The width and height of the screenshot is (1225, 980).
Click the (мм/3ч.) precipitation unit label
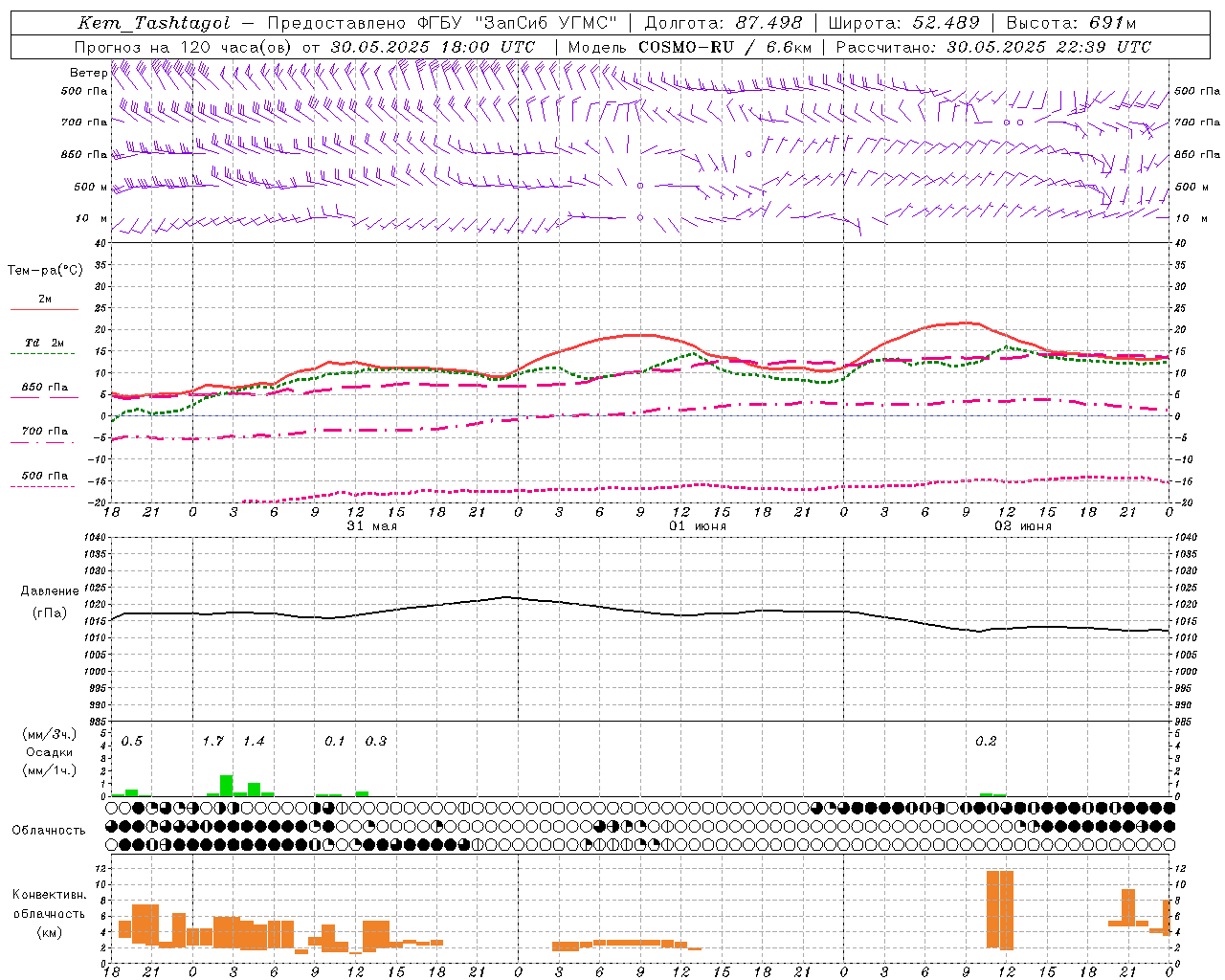[50, 735]
